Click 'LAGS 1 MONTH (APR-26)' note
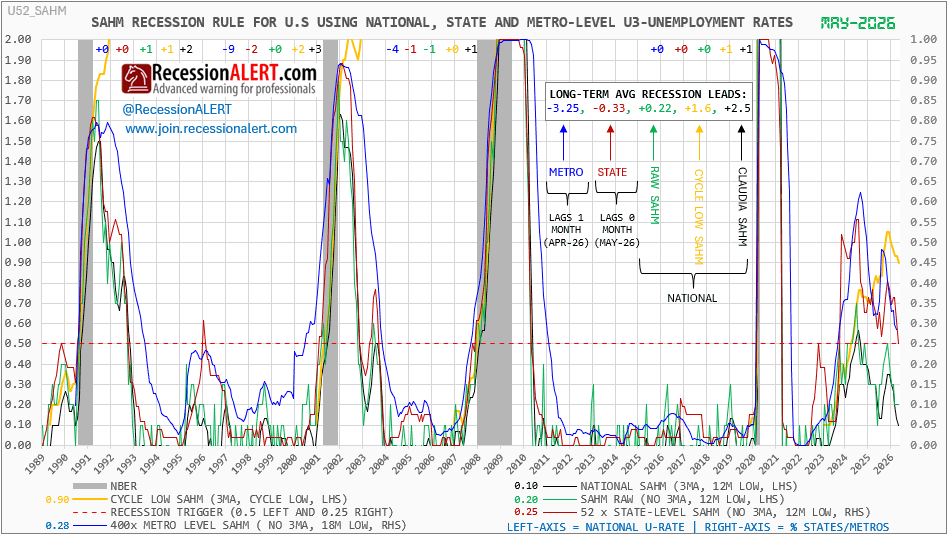948x535 pixels. (x=566, y=230)
